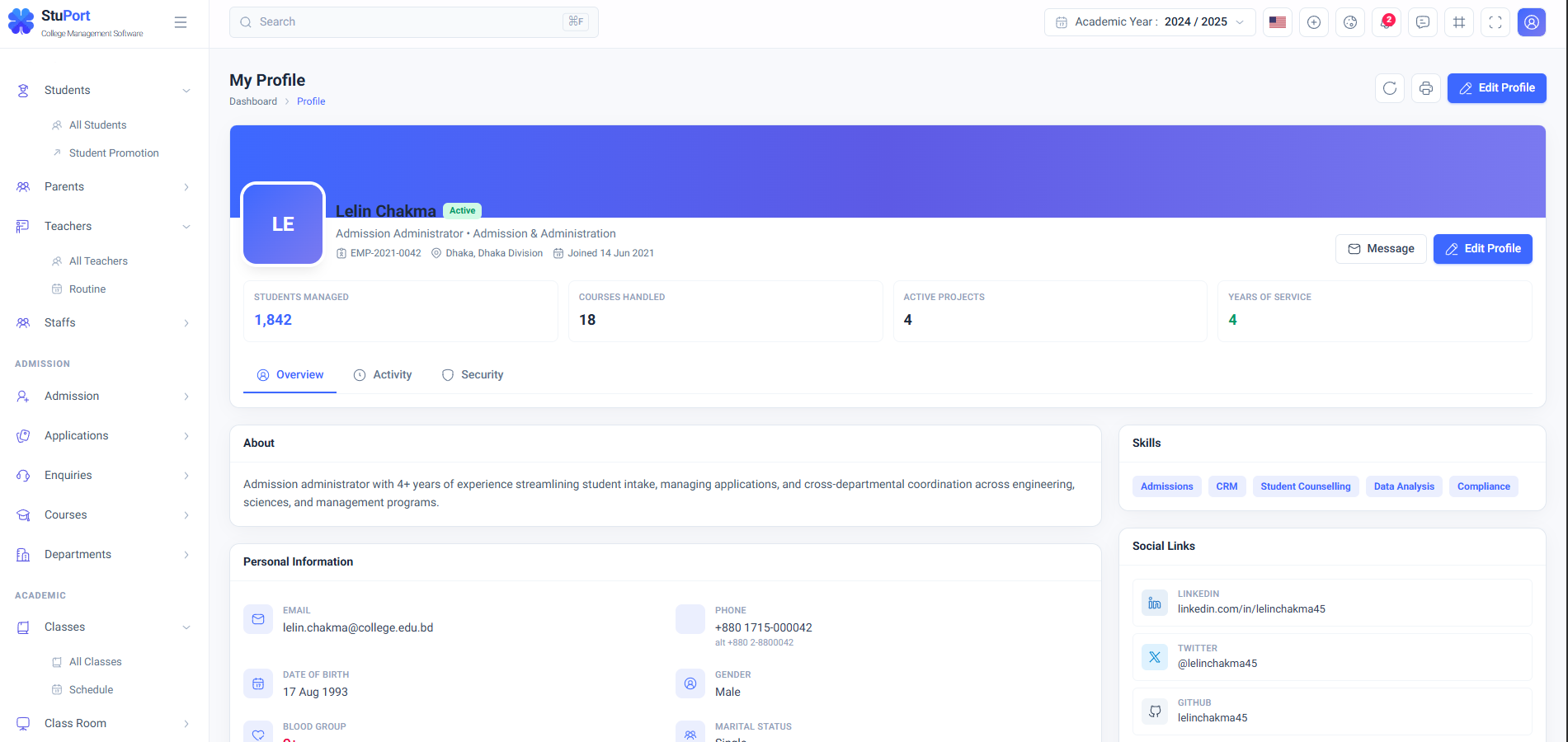The height and width of the screenshot is (742, 1568).
Task: Open notifications bell with 2 badge
Action: (x=1387, y=22)
